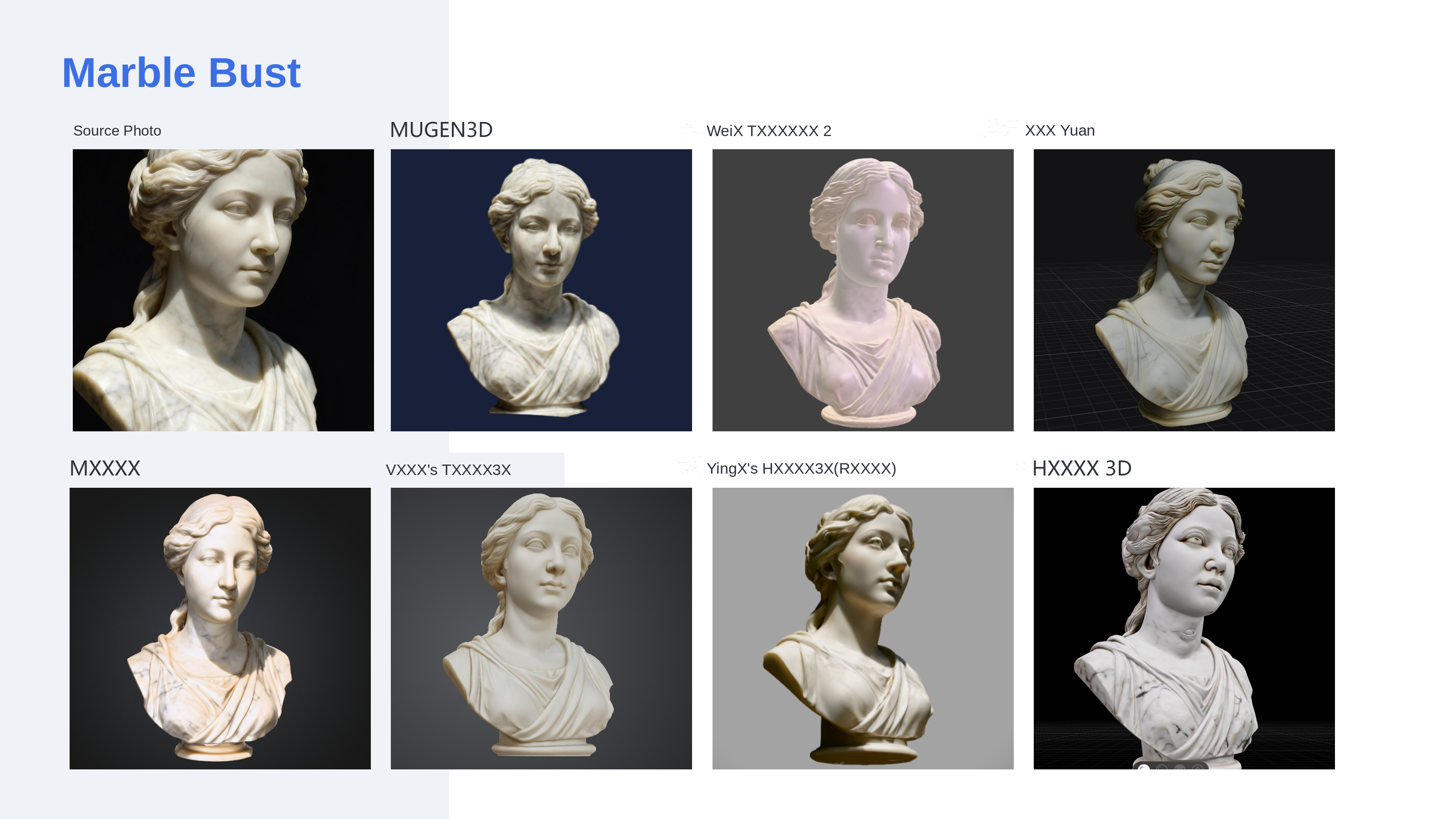Click the second icon in HXXXX 3D viewer toolbar
Viewport: 1456px width, 819px height.
coord(1162,767)
